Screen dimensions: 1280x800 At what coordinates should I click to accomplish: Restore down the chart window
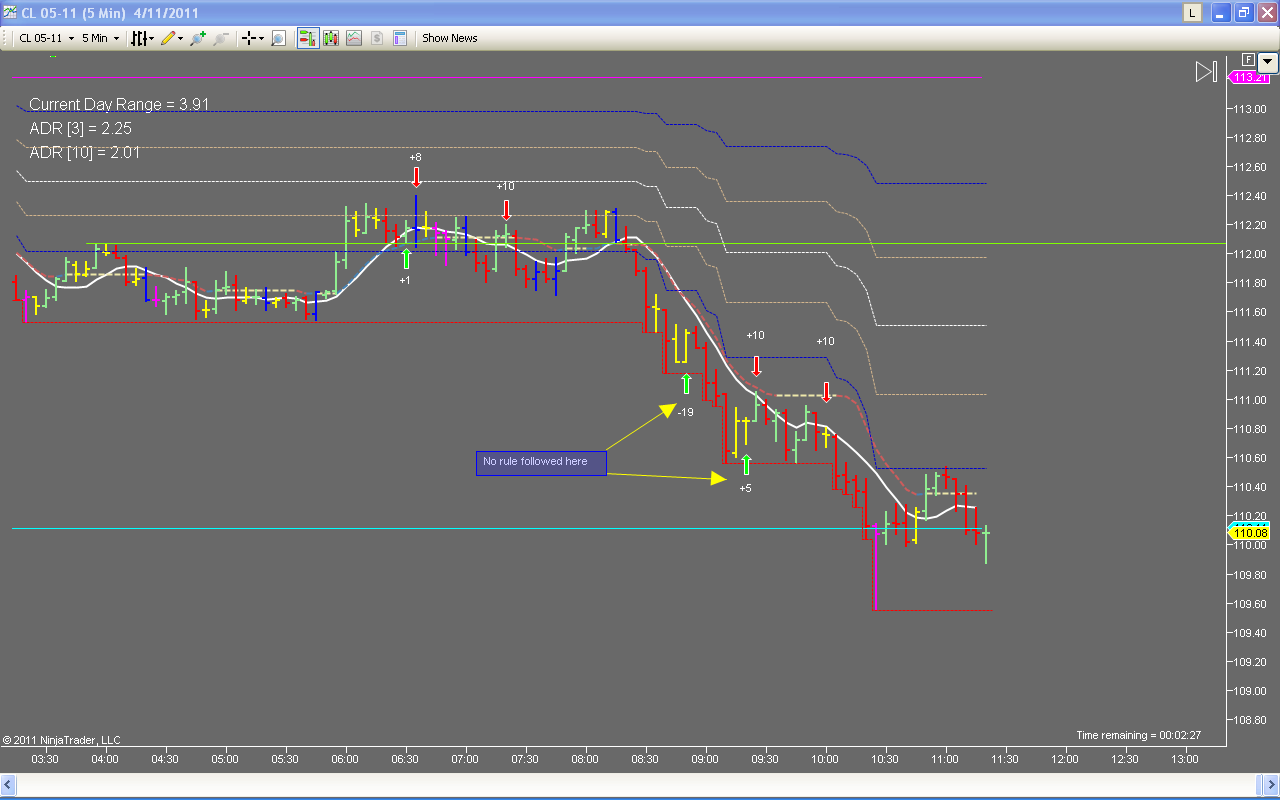tap(1243, 13)
